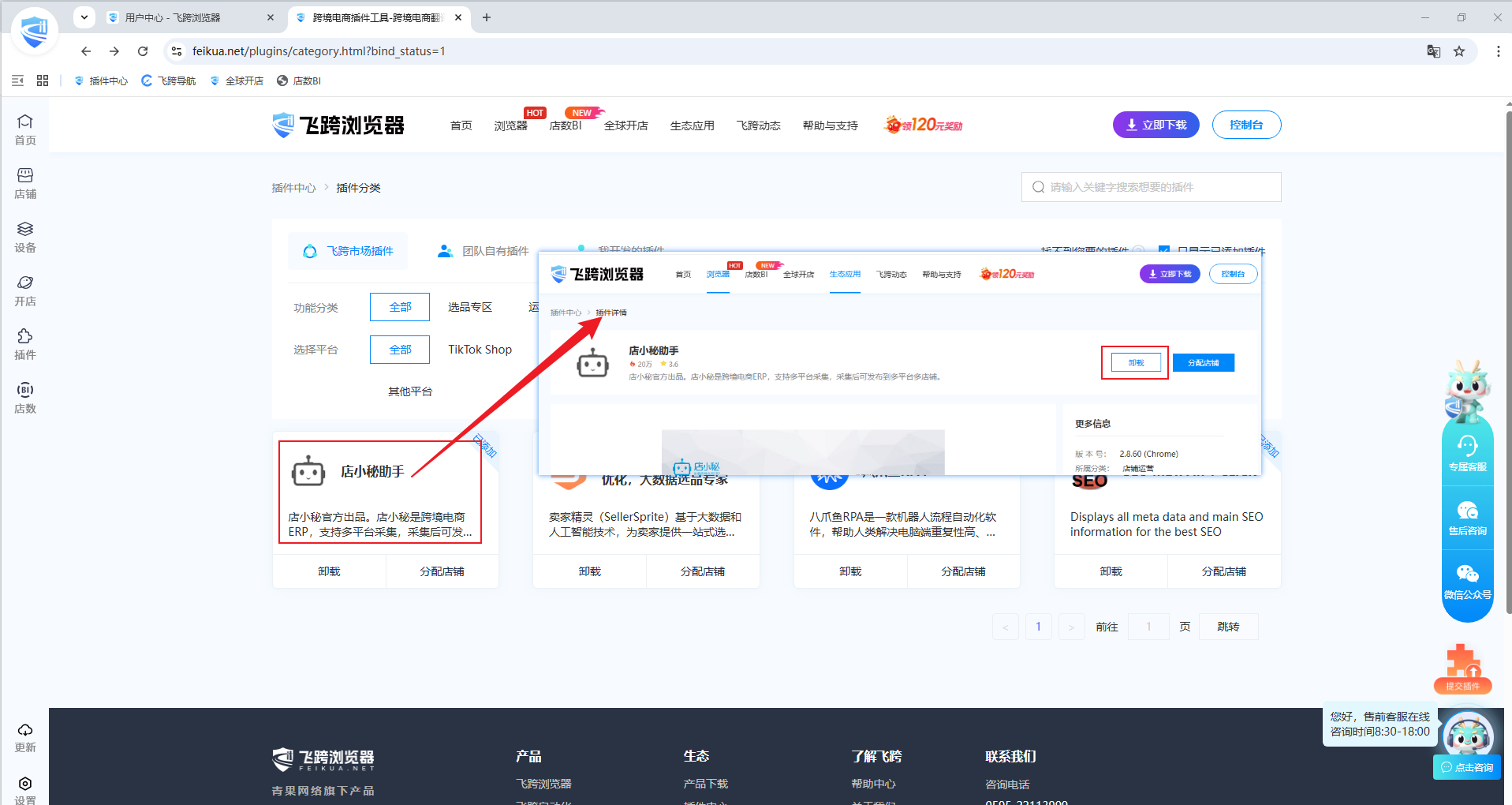Switch to the 用户中心 - 飞跨浏览器 tab
This screenshot has height=805, width=1512.
coord(189,17)
